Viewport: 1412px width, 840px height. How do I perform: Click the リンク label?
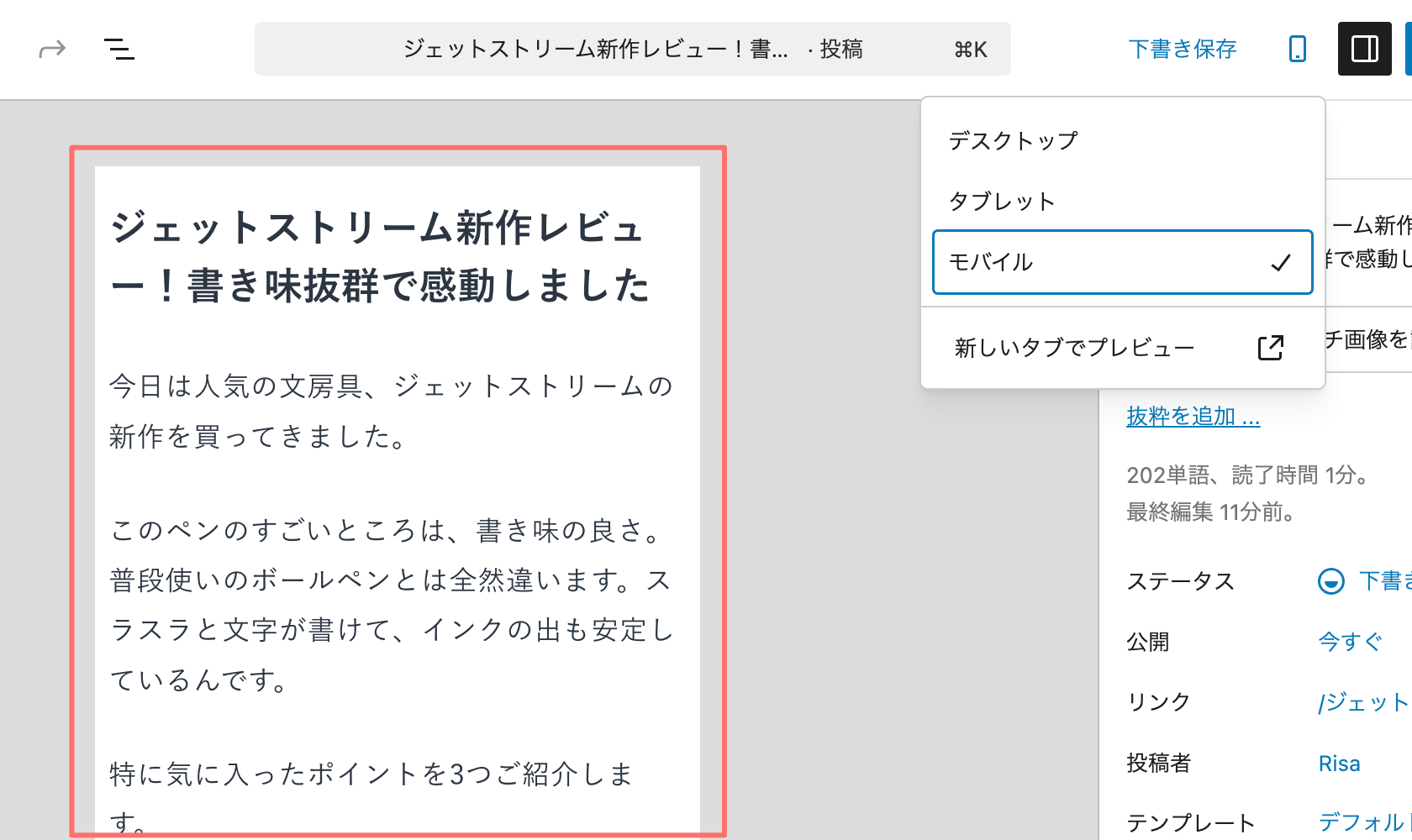(x=1159, y=702)
